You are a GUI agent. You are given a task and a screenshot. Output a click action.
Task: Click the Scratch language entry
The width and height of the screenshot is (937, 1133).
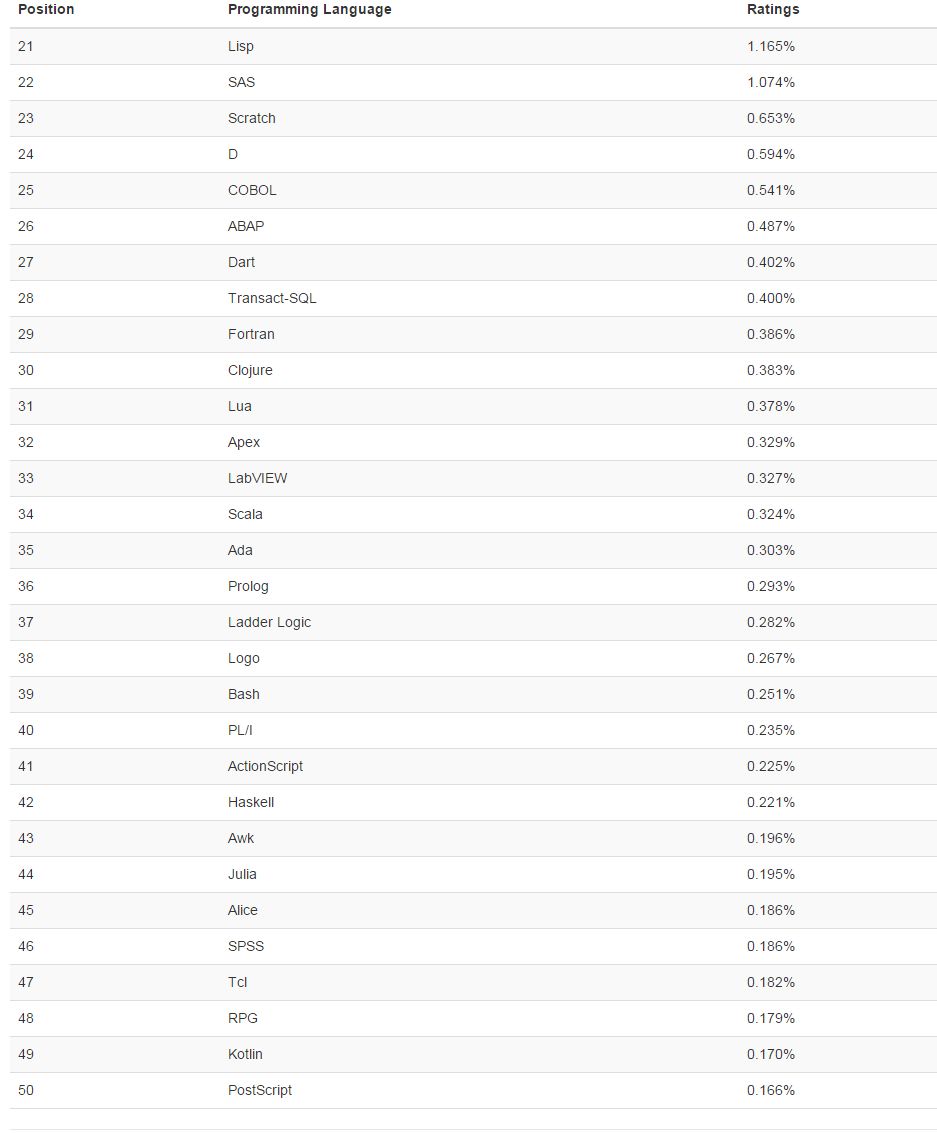point(252,118)
